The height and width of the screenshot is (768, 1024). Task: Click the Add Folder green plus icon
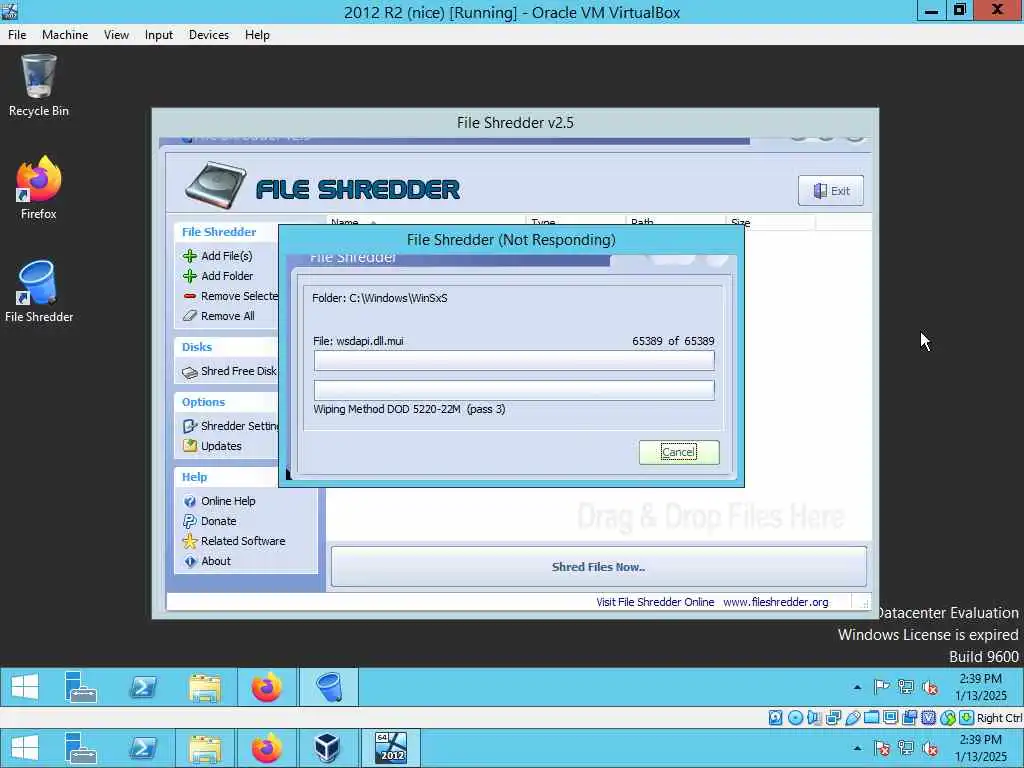pyautogui.click(x=189, y=276)
